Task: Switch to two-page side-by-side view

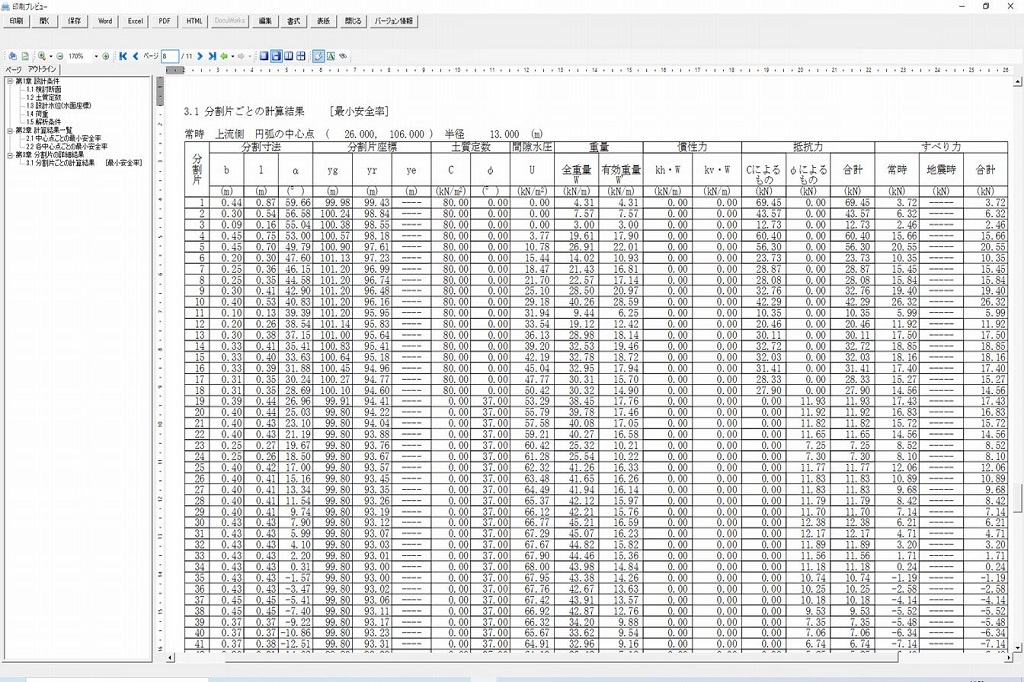Action: tap(289, 56)
